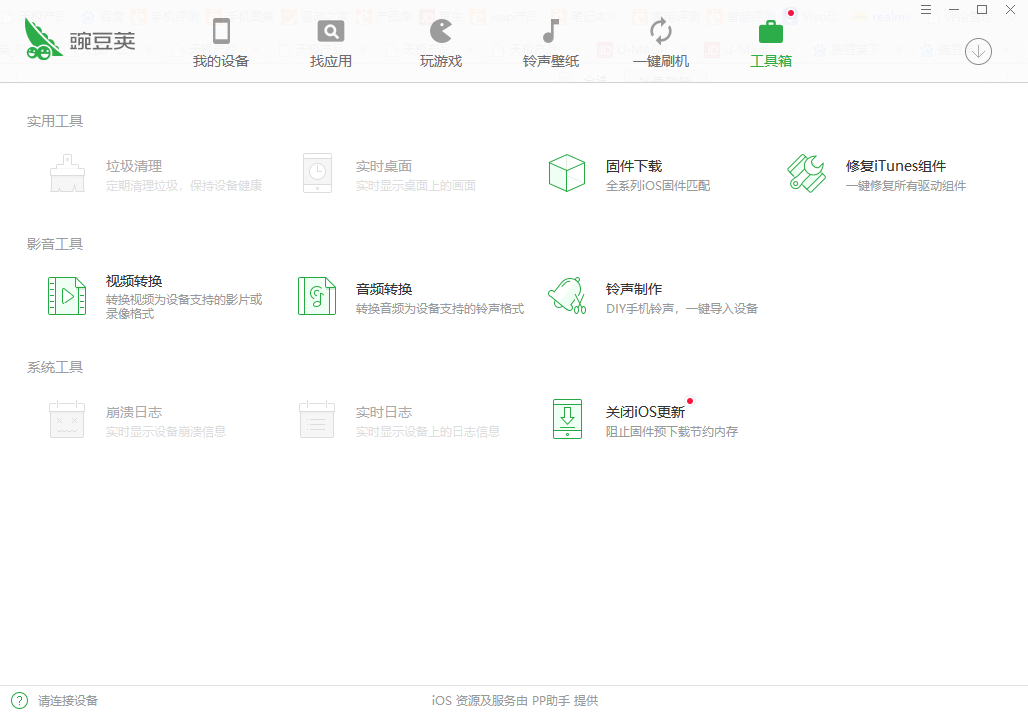Select the 铃声制作 bell icon
Screen dimensions: 1028x713
[x=566, y=296]
